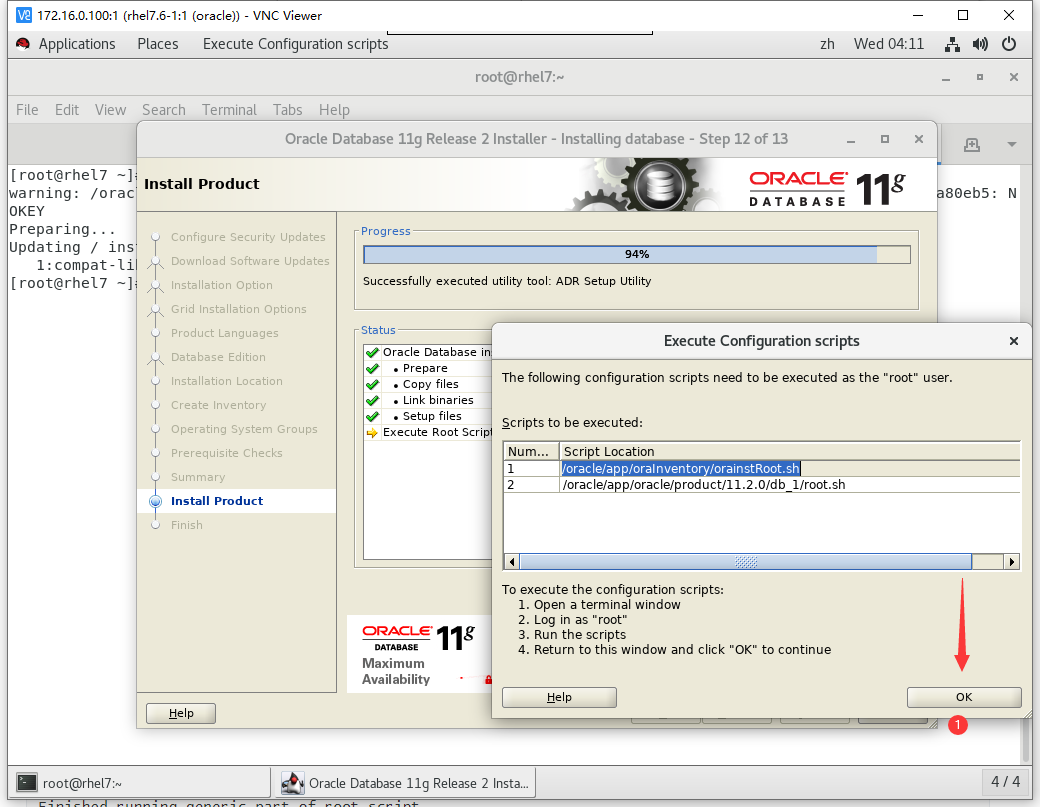Maximize the Oracle installer window

pos(885,139)
